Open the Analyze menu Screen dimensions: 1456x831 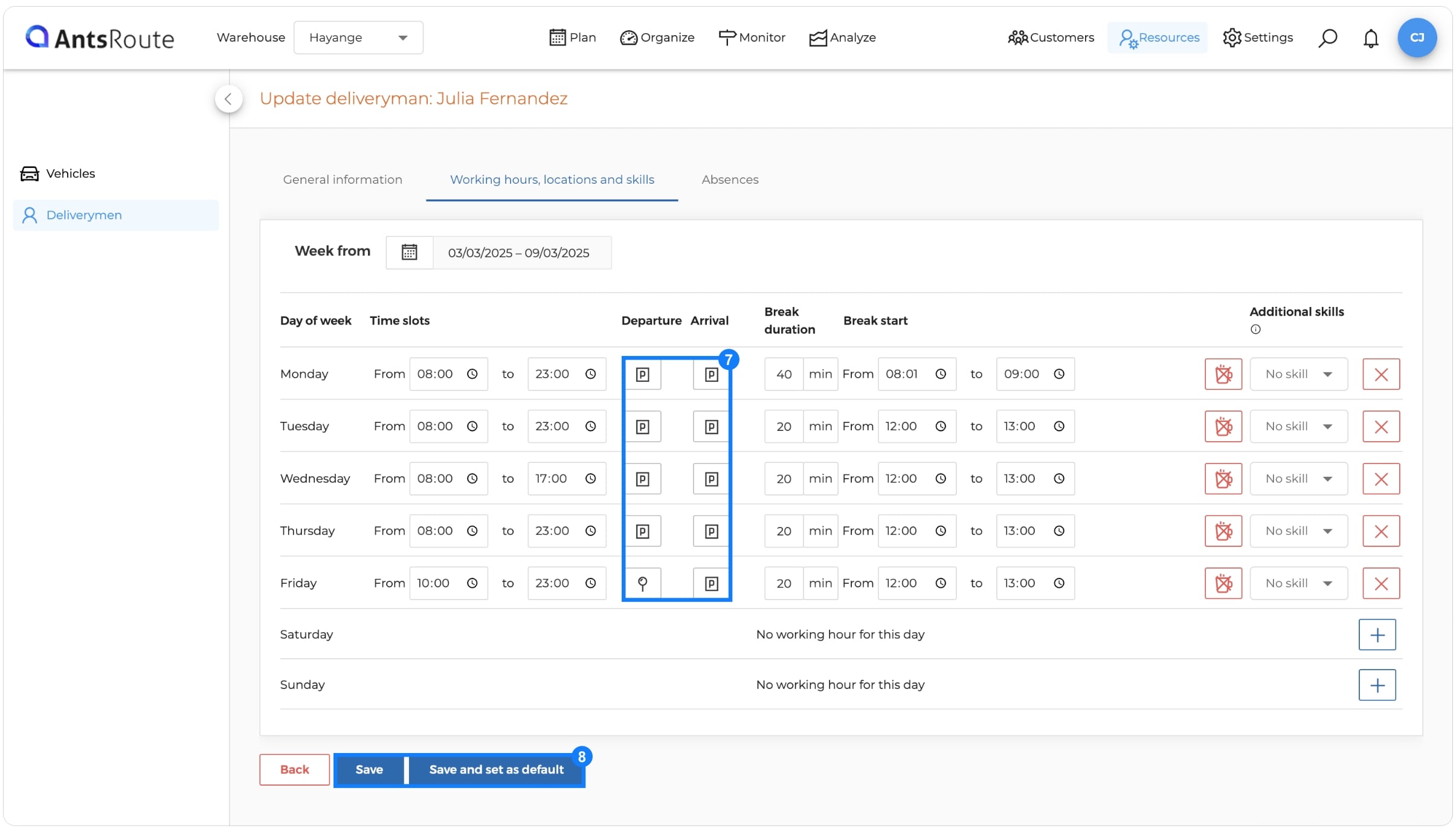[x=842, y=37]
